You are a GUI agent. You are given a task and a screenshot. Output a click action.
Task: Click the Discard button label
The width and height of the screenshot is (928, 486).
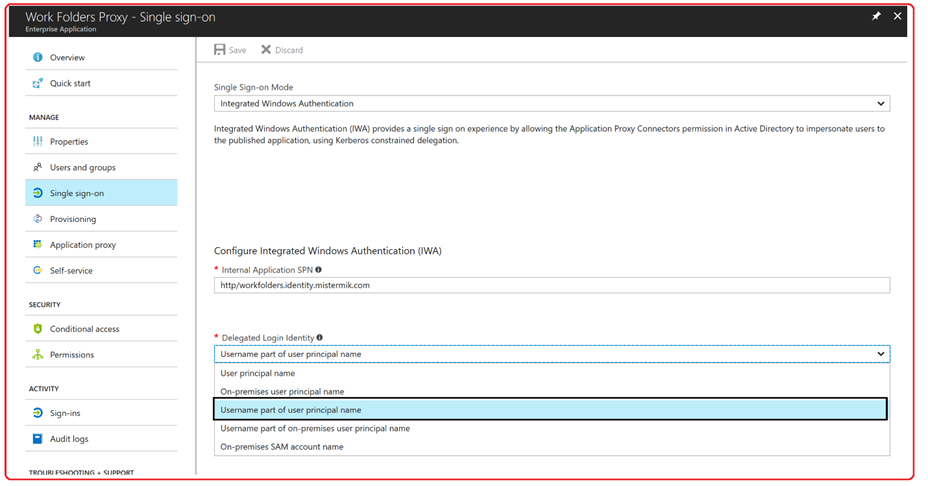coord(289,50)
